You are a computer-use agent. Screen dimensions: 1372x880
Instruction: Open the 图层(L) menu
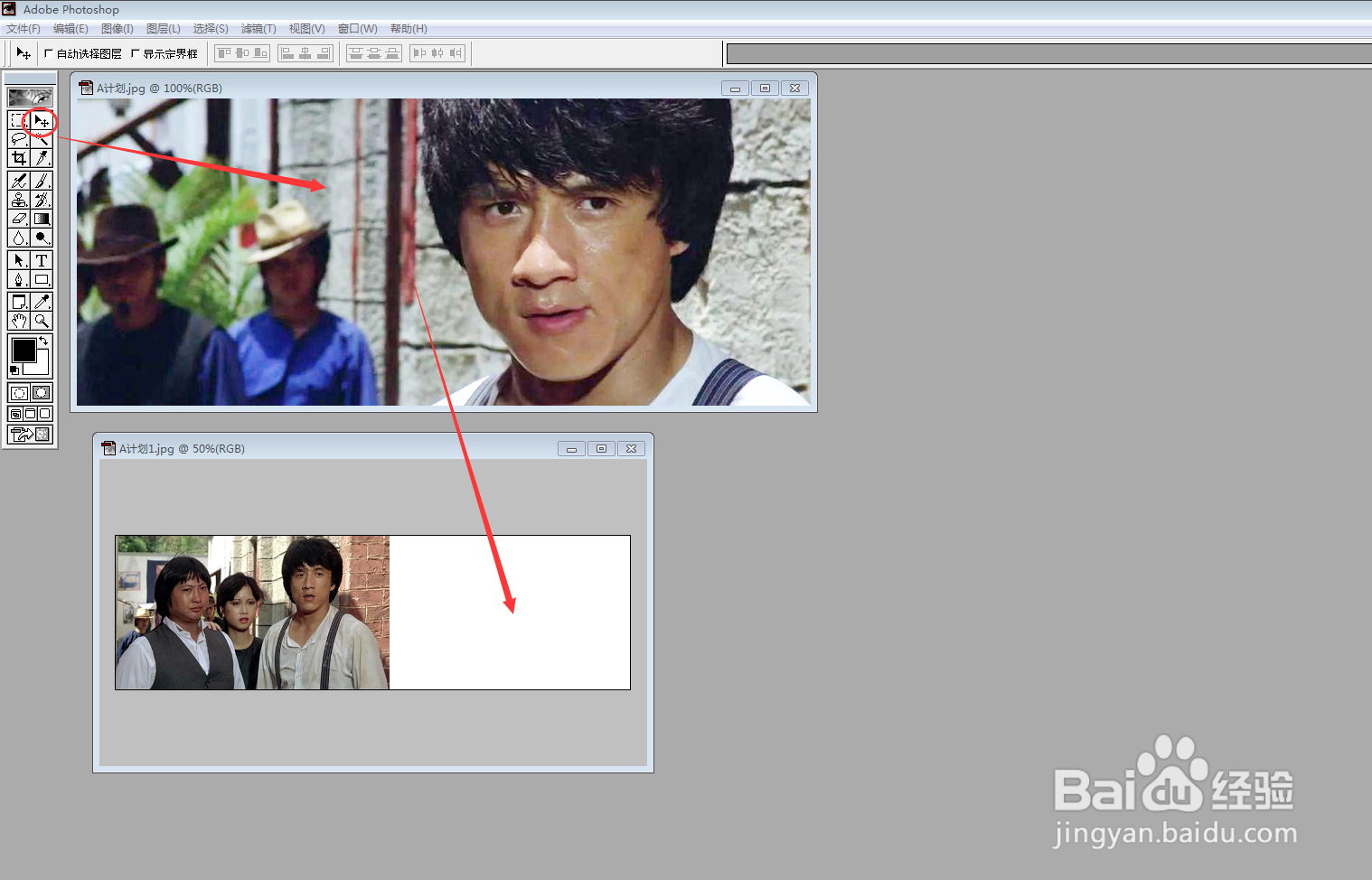click(164, 29)
